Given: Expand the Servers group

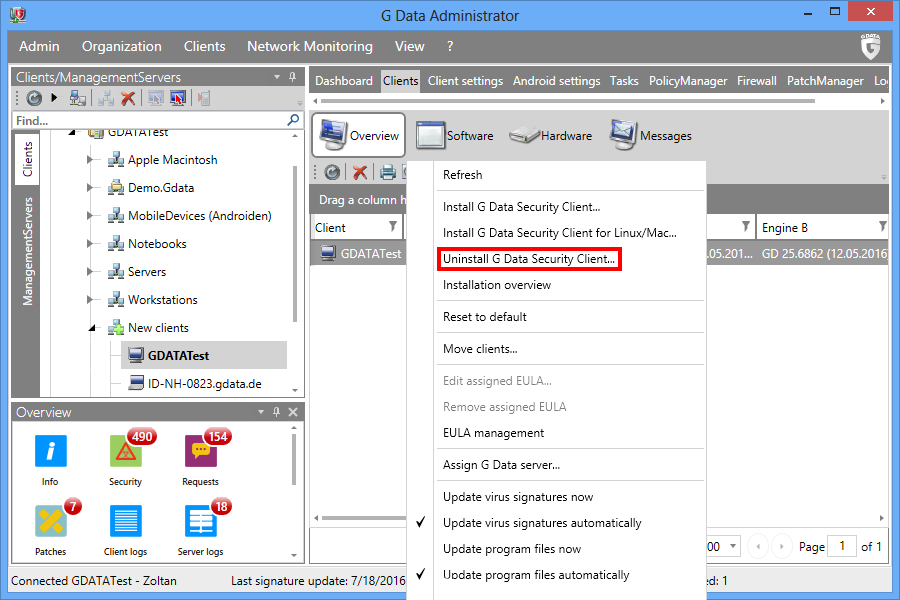Looking at the screenshot, I should (90, 271).
